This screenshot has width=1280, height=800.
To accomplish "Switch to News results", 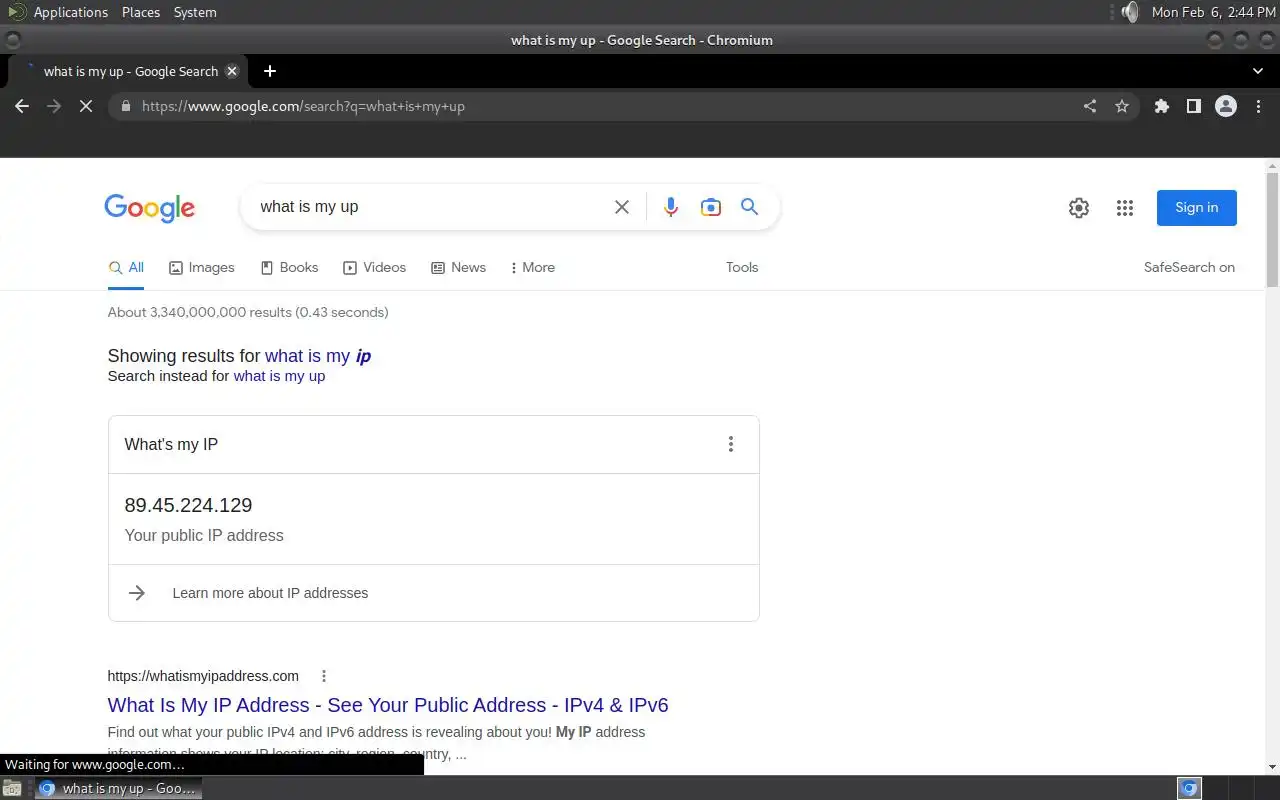I will pyautogui.click(x=458, y=267).
